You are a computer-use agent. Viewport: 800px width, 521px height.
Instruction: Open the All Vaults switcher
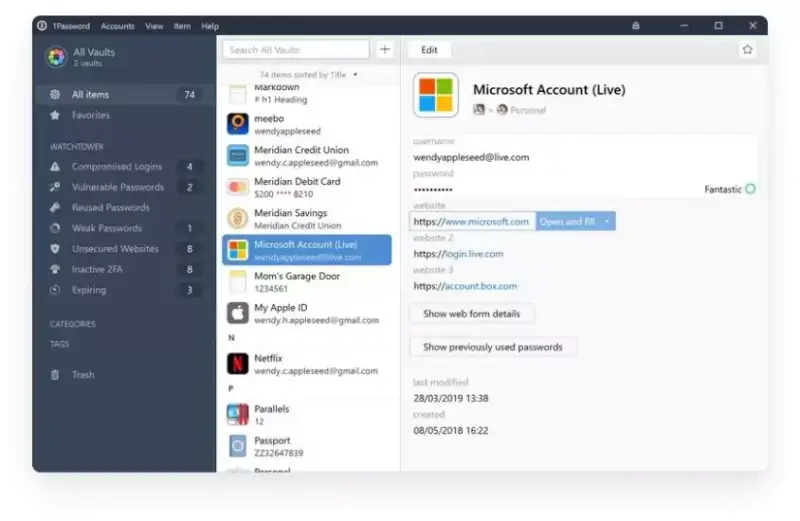point(94,57)
